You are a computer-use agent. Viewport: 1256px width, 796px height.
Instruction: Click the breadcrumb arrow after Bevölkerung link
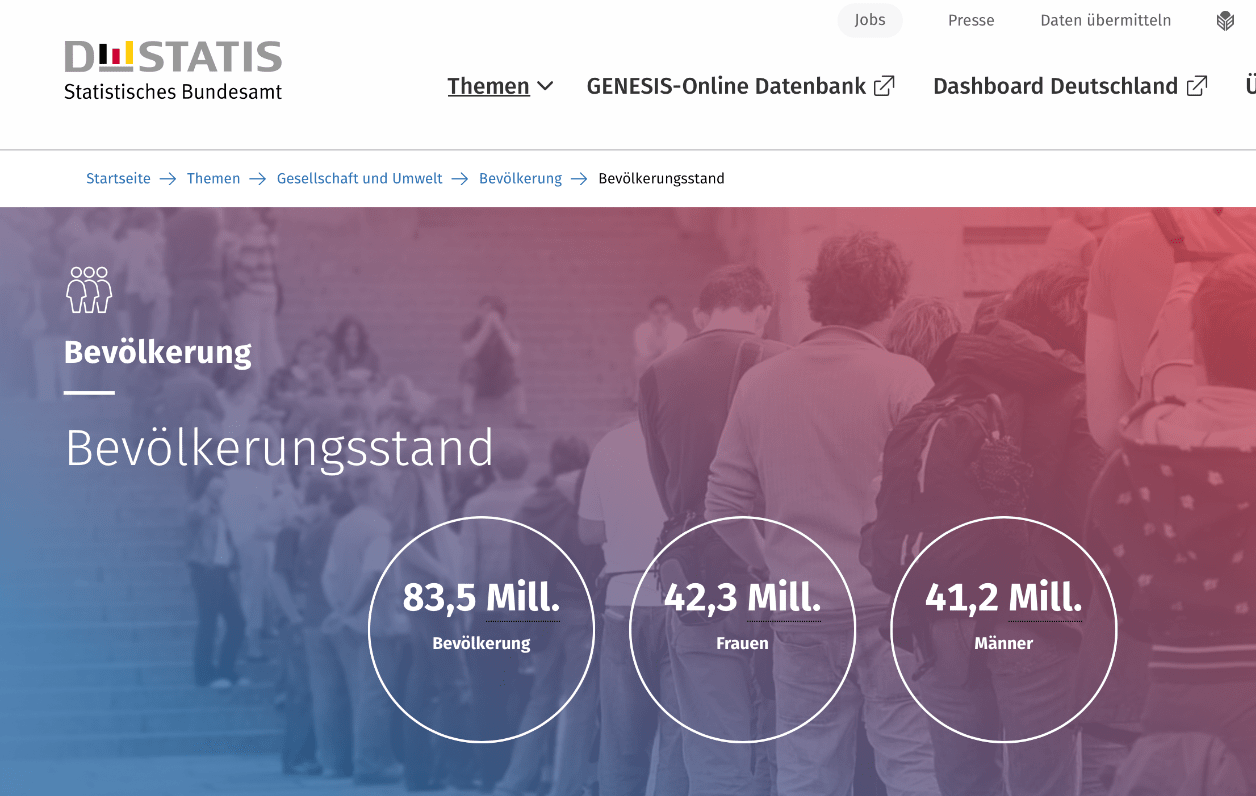click(x=579, y=179)
